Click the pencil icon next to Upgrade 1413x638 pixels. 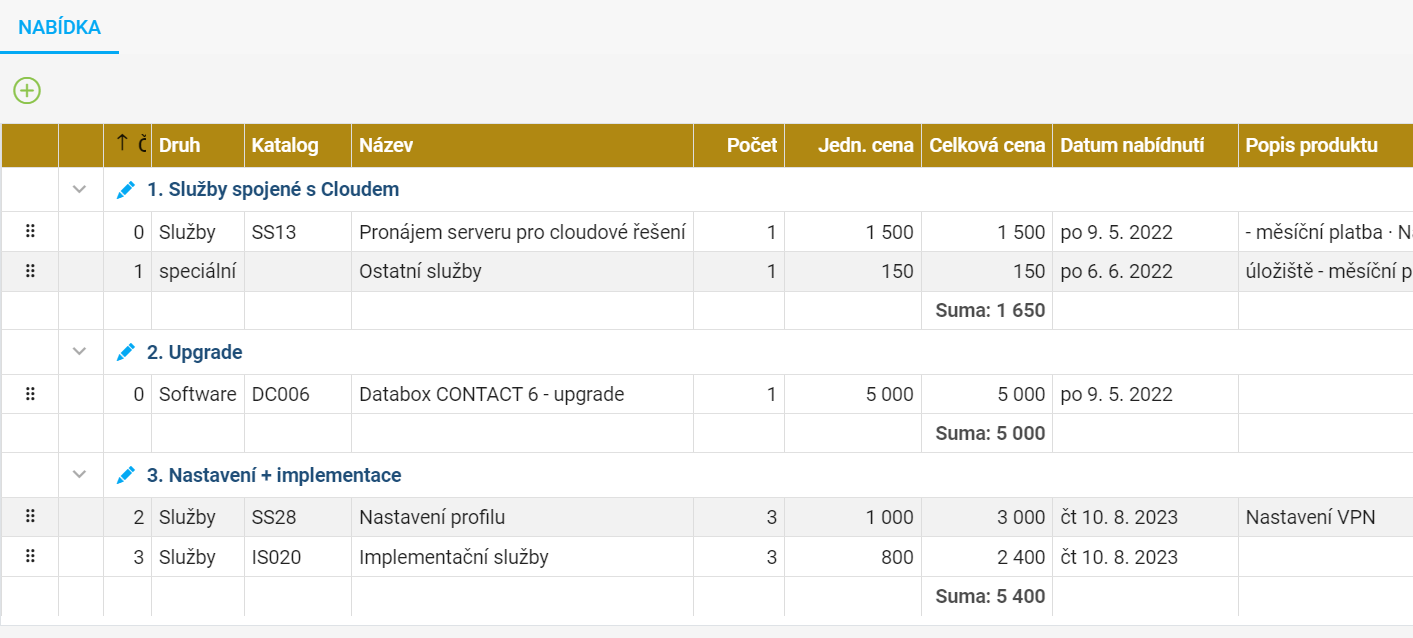tap(125, 352)
